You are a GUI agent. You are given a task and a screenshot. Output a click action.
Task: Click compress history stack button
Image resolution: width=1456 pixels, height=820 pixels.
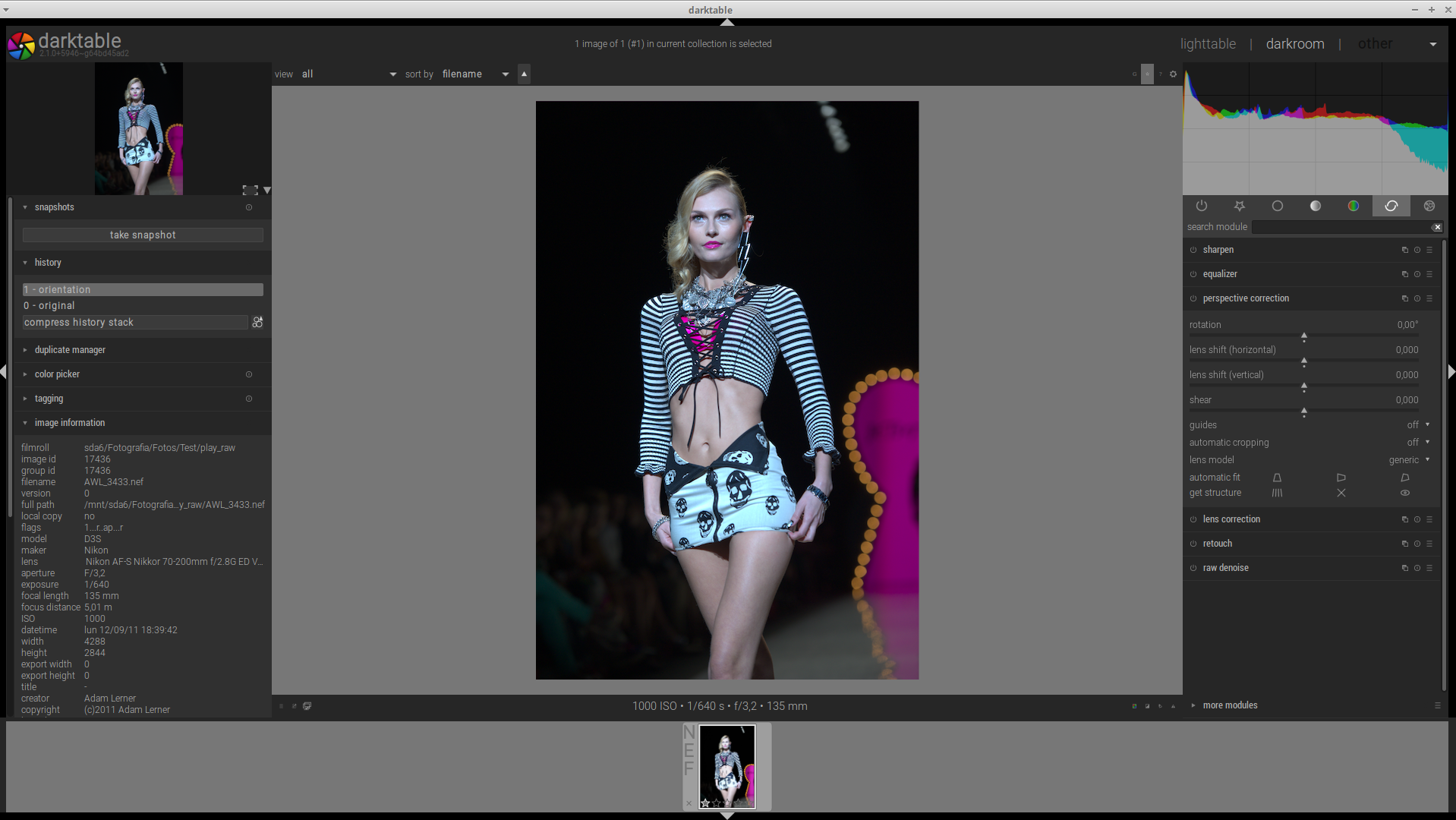tap(134, 323)
